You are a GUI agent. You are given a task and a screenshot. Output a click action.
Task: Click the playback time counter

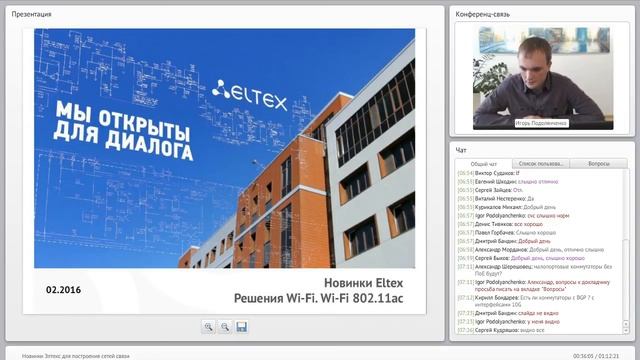596,356
